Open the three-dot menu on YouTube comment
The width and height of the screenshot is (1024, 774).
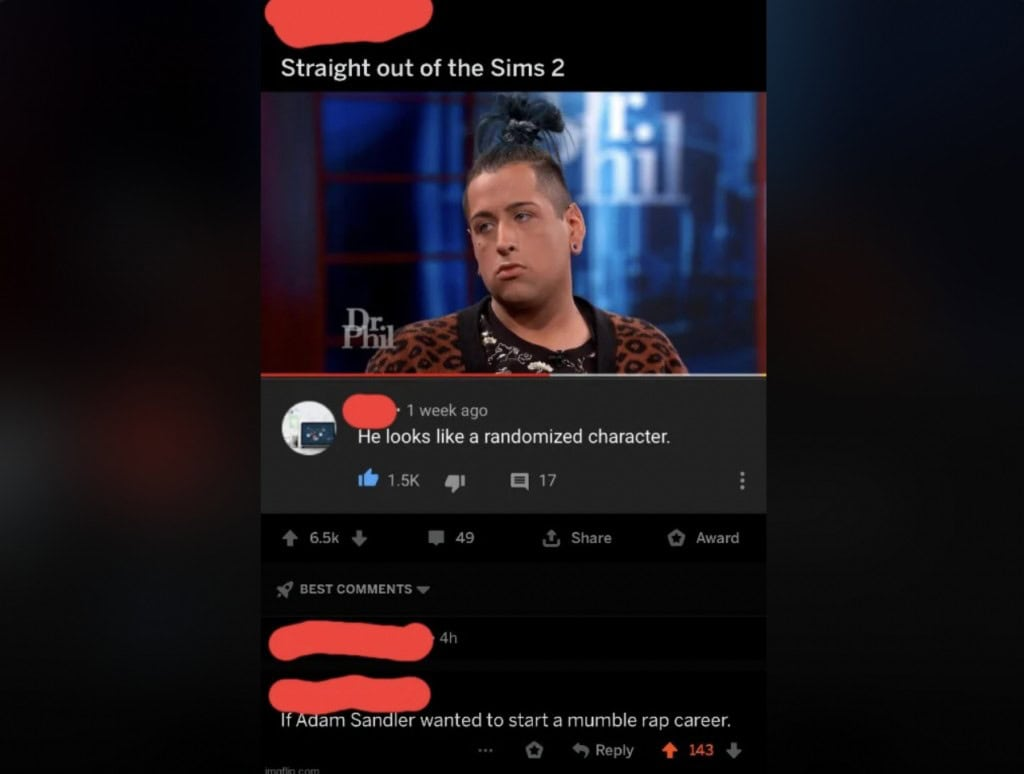click(742, 481)
